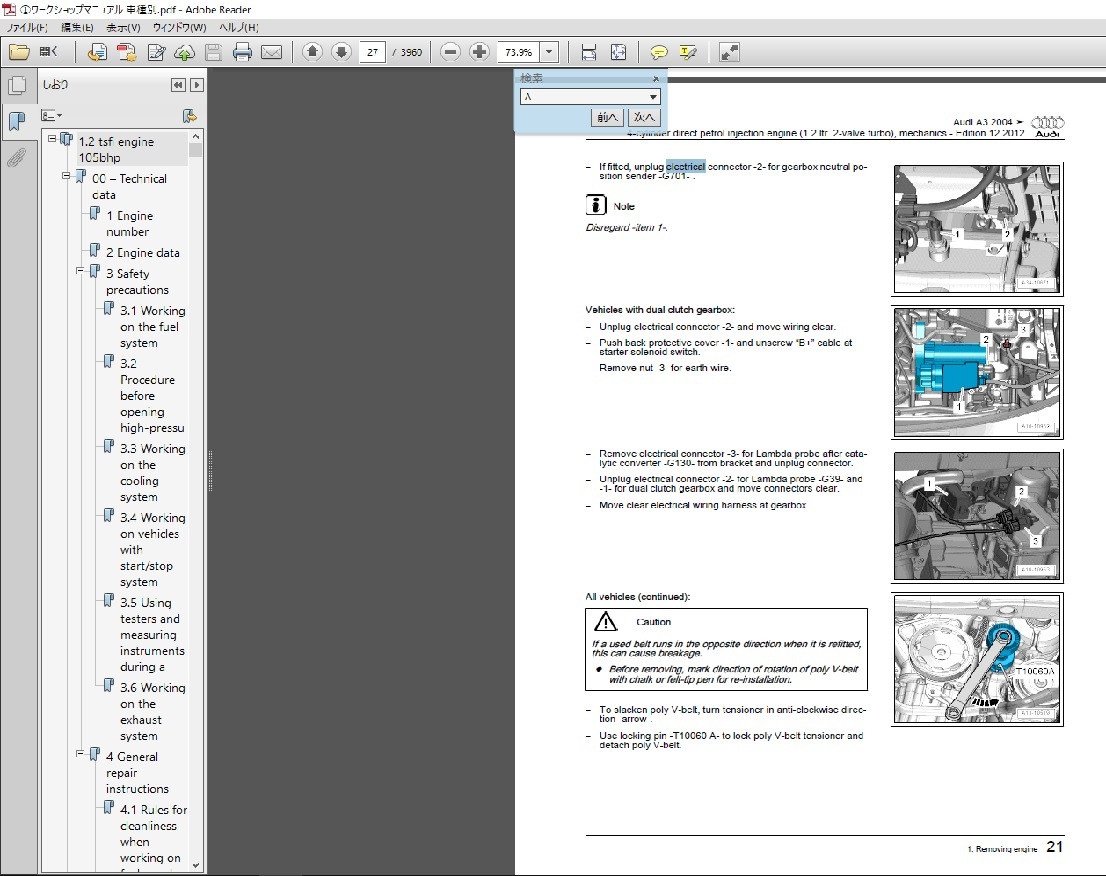The height and width of the screenshot is (876, 1106).
Task: Open '3.3 Working on the cooling system' bookmark
Action: click(152, 473)
